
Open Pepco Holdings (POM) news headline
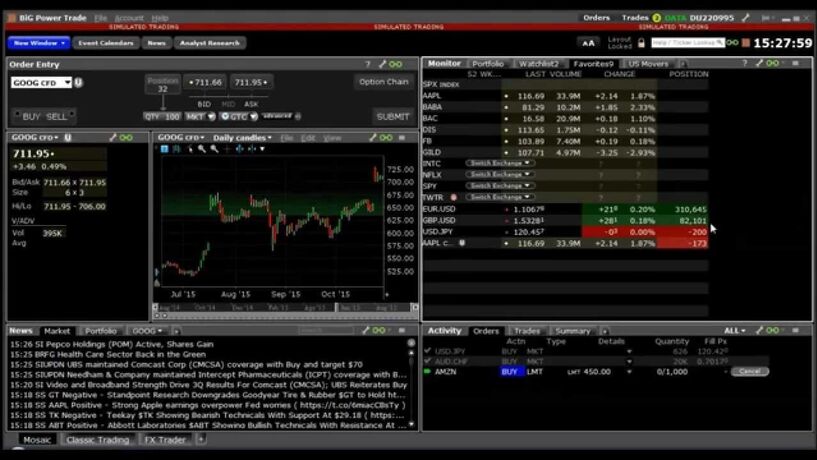click(112, 344)
